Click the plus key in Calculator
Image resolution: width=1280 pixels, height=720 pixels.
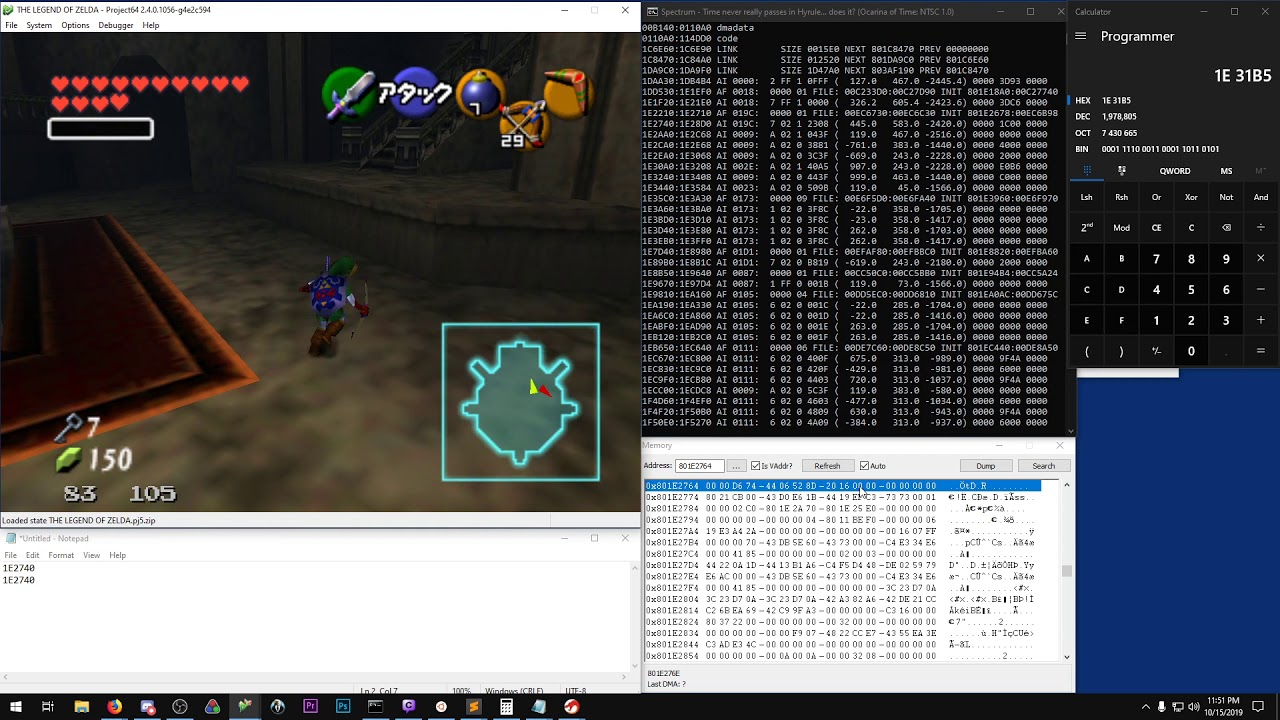[x=1260, y=320]
